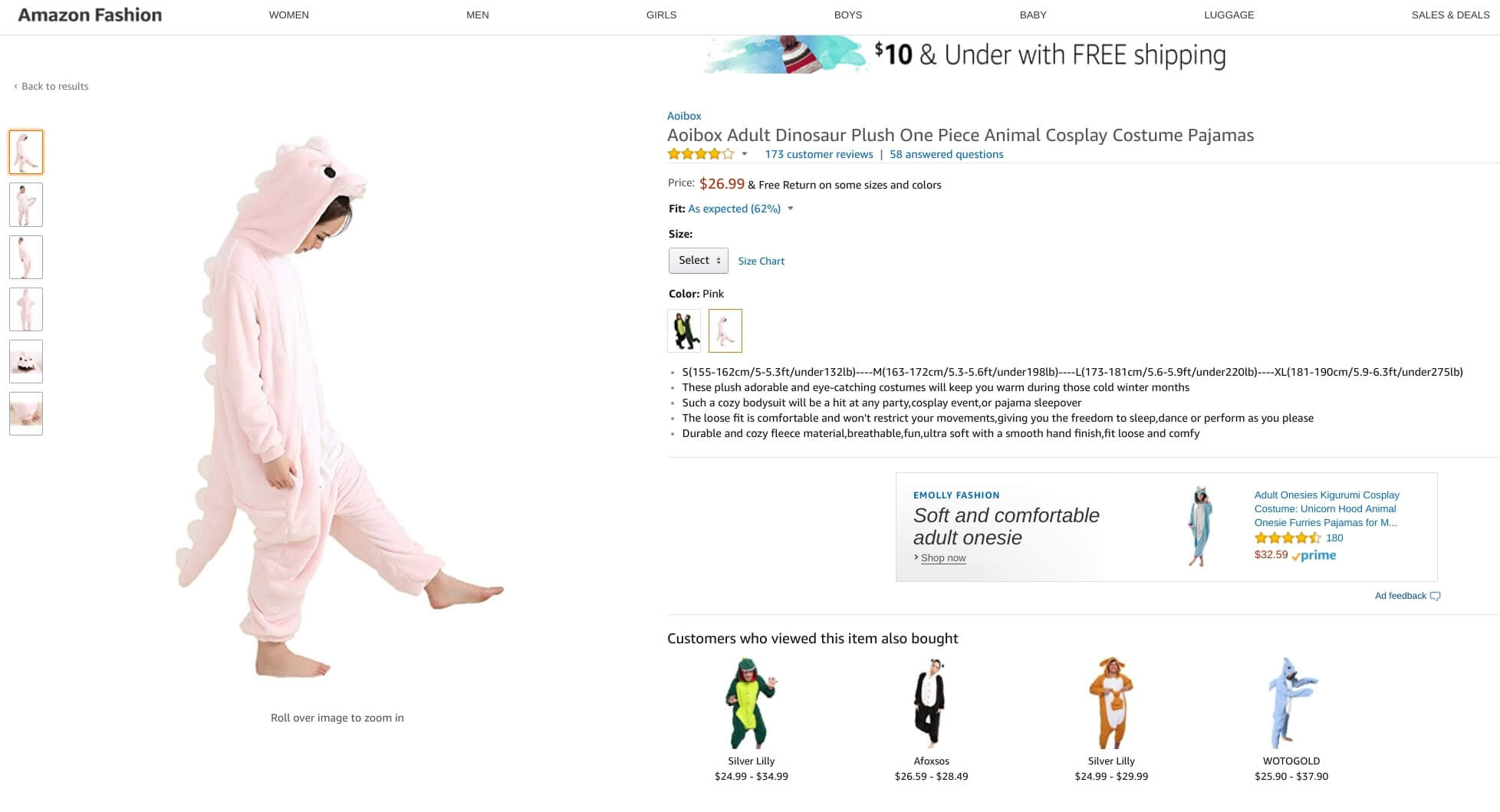This screenshot has height=812, width=1500.
Task: Select the second thumbnail showing front view
Action: [x=26, y=205]
